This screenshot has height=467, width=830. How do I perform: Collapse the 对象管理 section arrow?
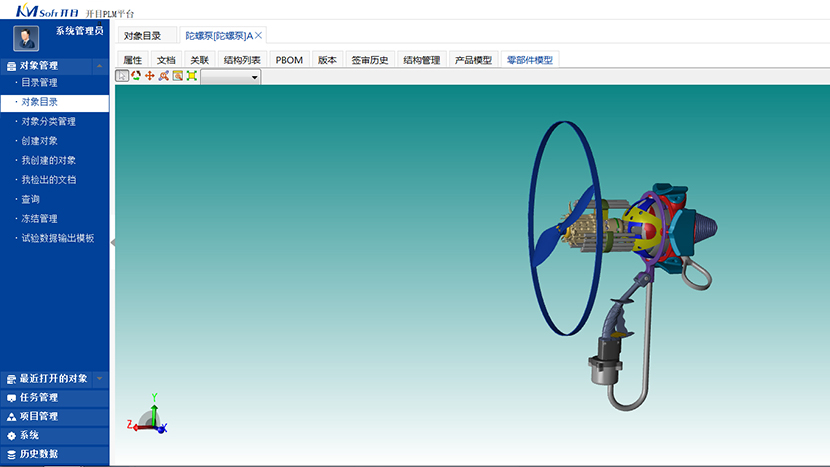point(98,66)
